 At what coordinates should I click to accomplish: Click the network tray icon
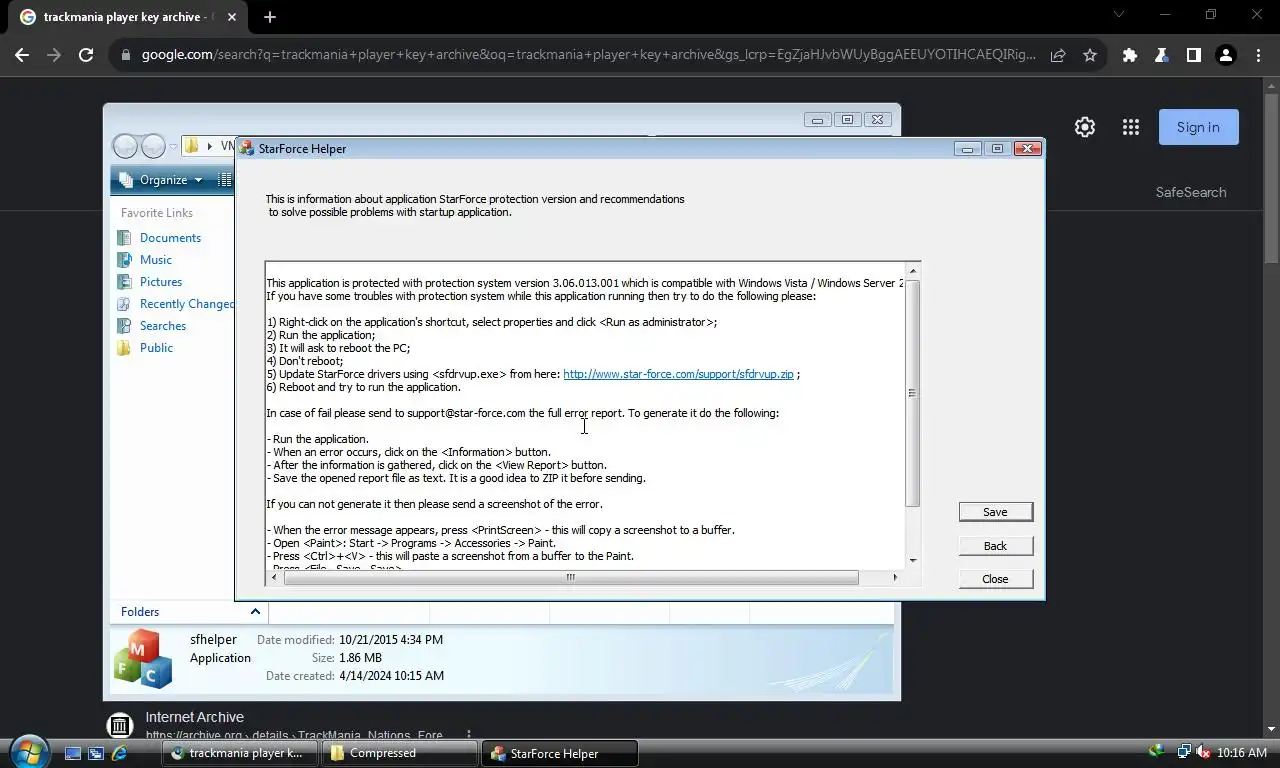pos(1183,752)
